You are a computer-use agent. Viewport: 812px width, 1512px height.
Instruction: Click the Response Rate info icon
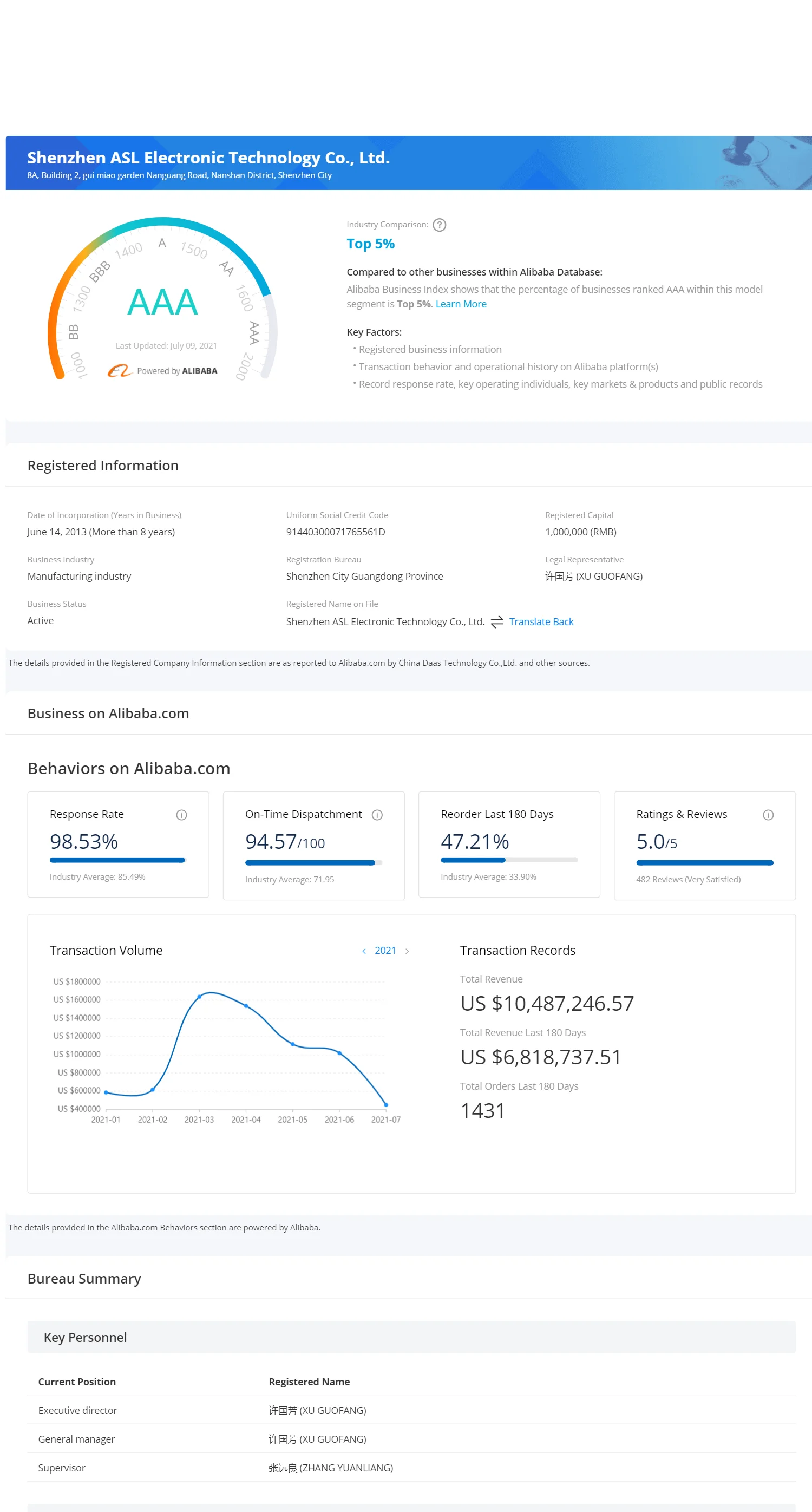[x=181, y=815]
